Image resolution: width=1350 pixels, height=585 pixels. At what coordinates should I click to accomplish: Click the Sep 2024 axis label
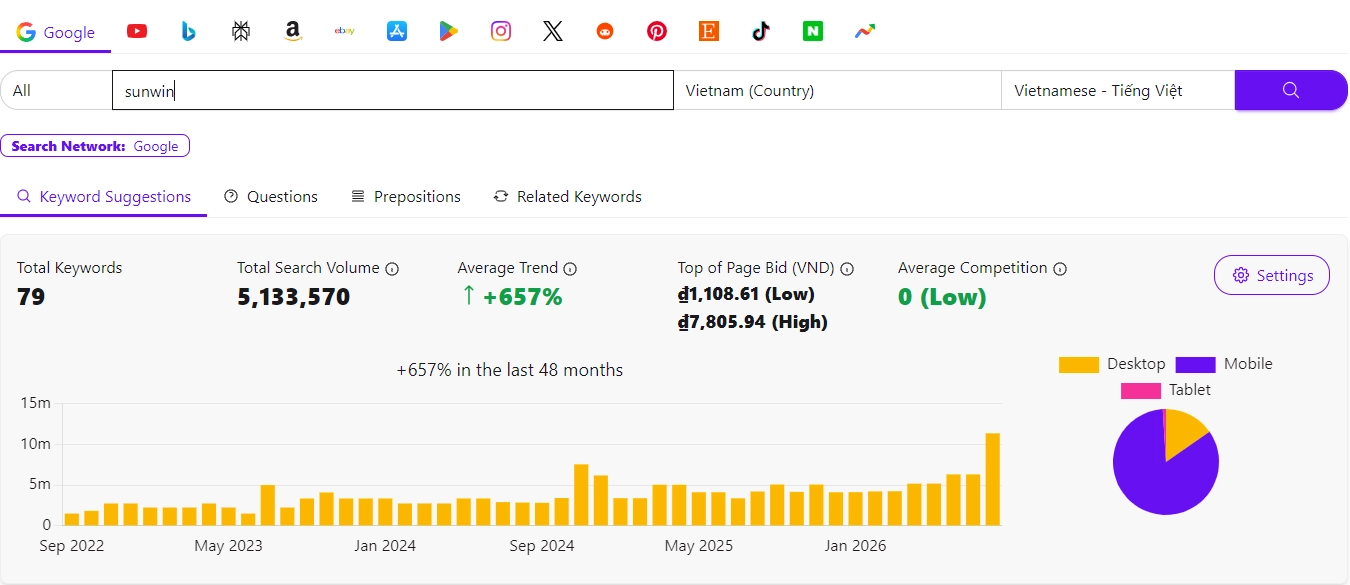point(542,546)
